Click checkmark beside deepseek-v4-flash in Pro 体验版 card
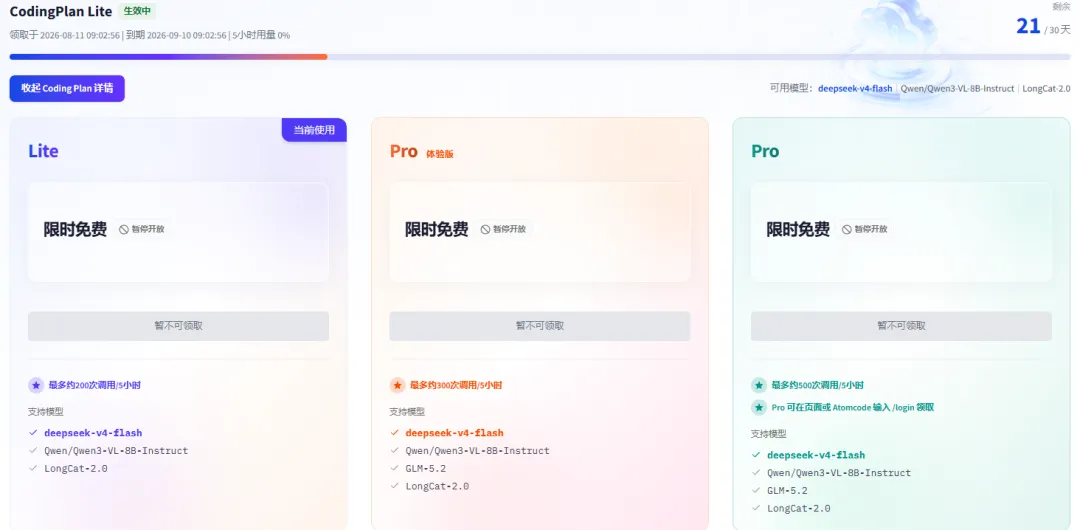Screen dimensions: 1080x530 pyautogui.click(x=395, y=433)
